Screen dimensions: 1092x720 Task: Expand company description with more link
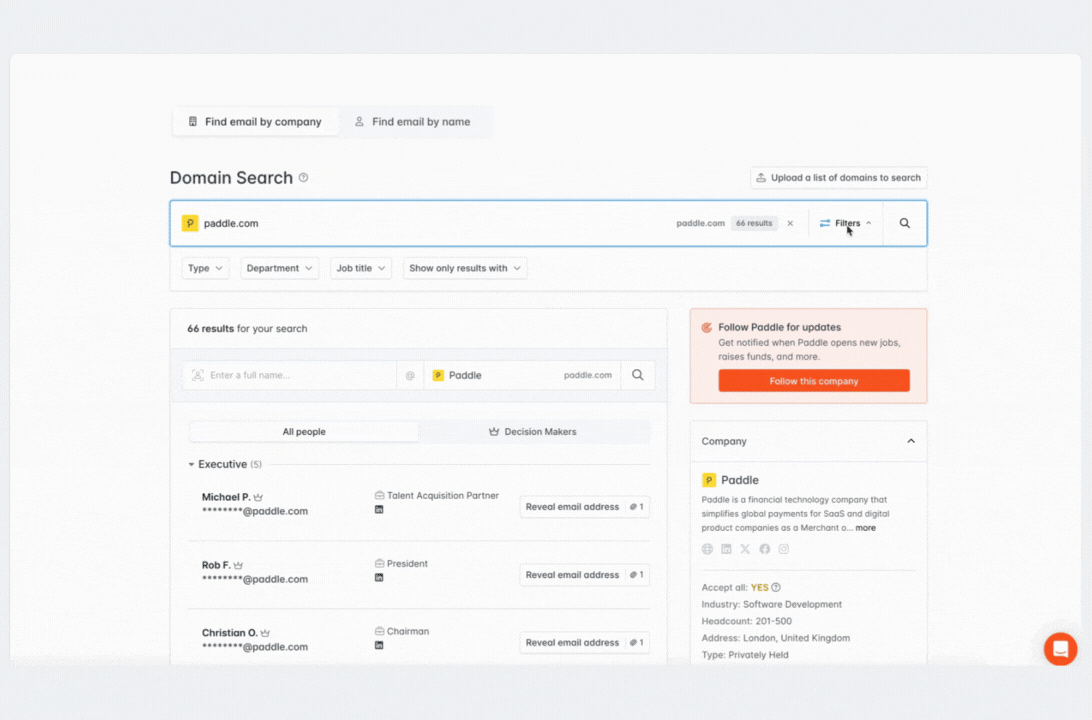865,528
